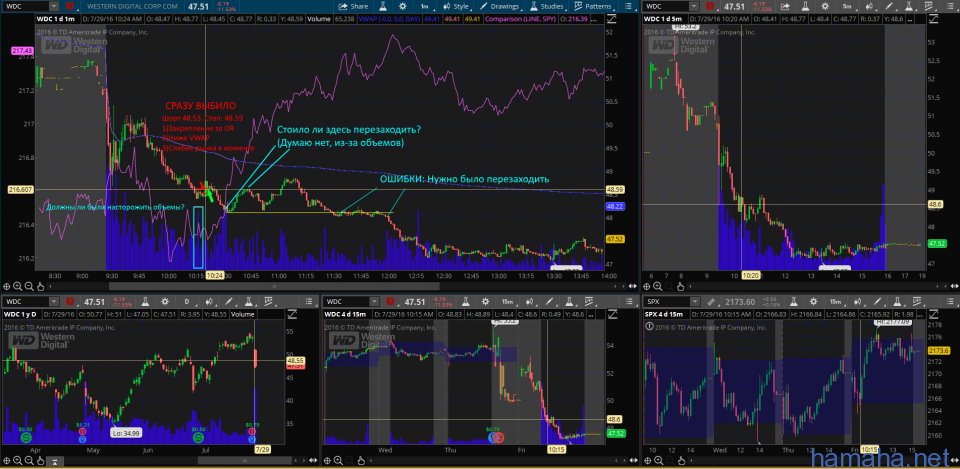Click 7/29 date marker on daily chart
Viewport: 960px width, 469px height.
(262, 450)
